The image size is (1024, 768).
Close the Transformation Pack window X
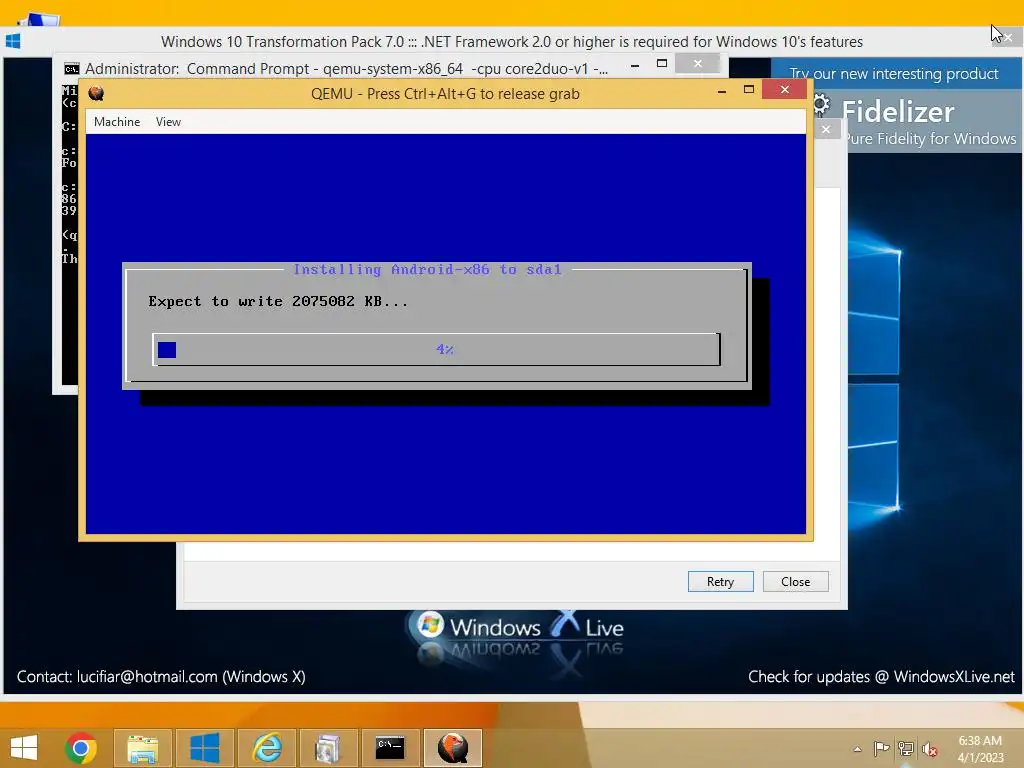pyautogui.click(x=1008, y=38)
